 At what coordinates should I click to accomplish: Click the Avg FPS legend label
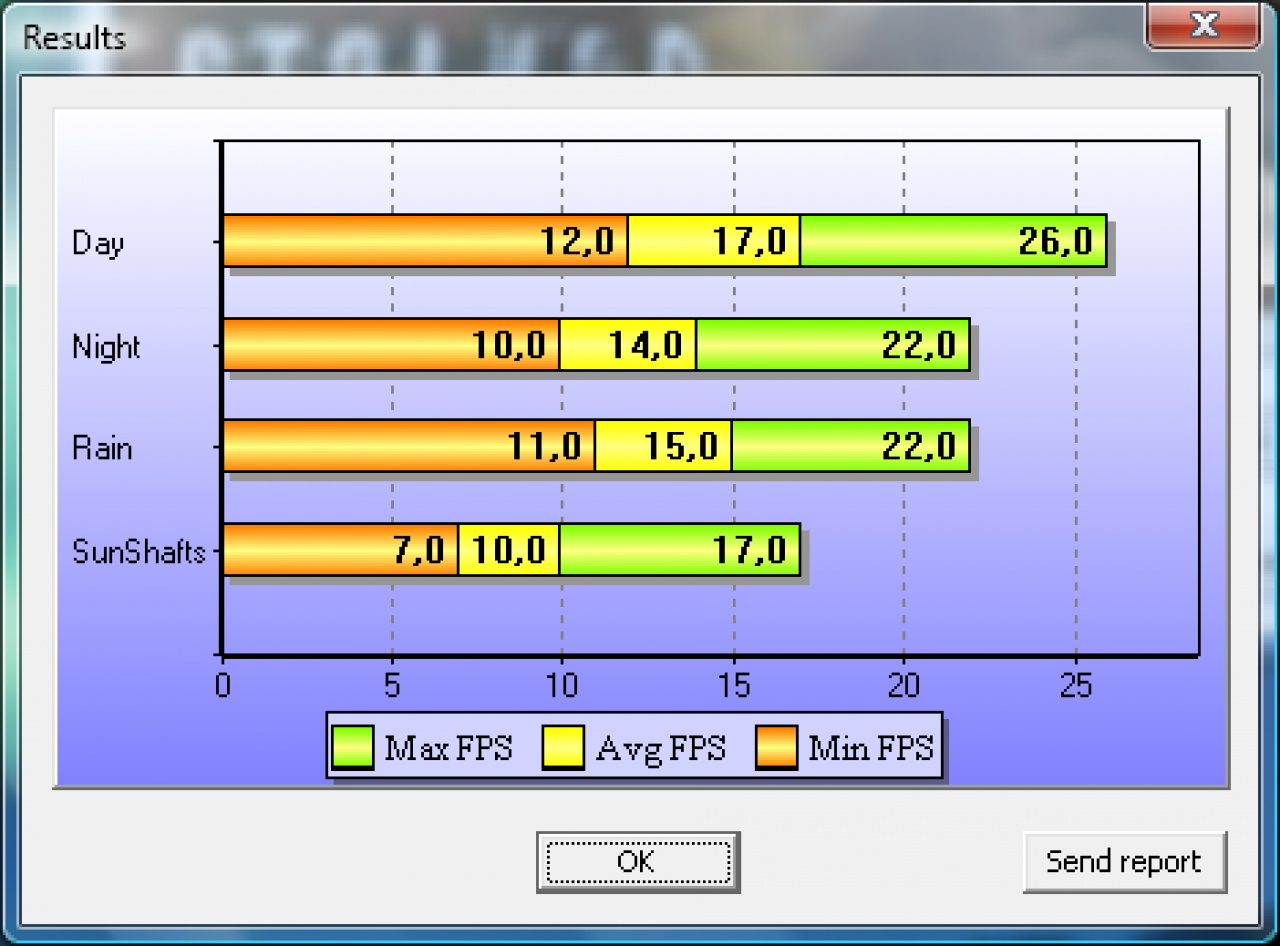[x=660, y=748]
